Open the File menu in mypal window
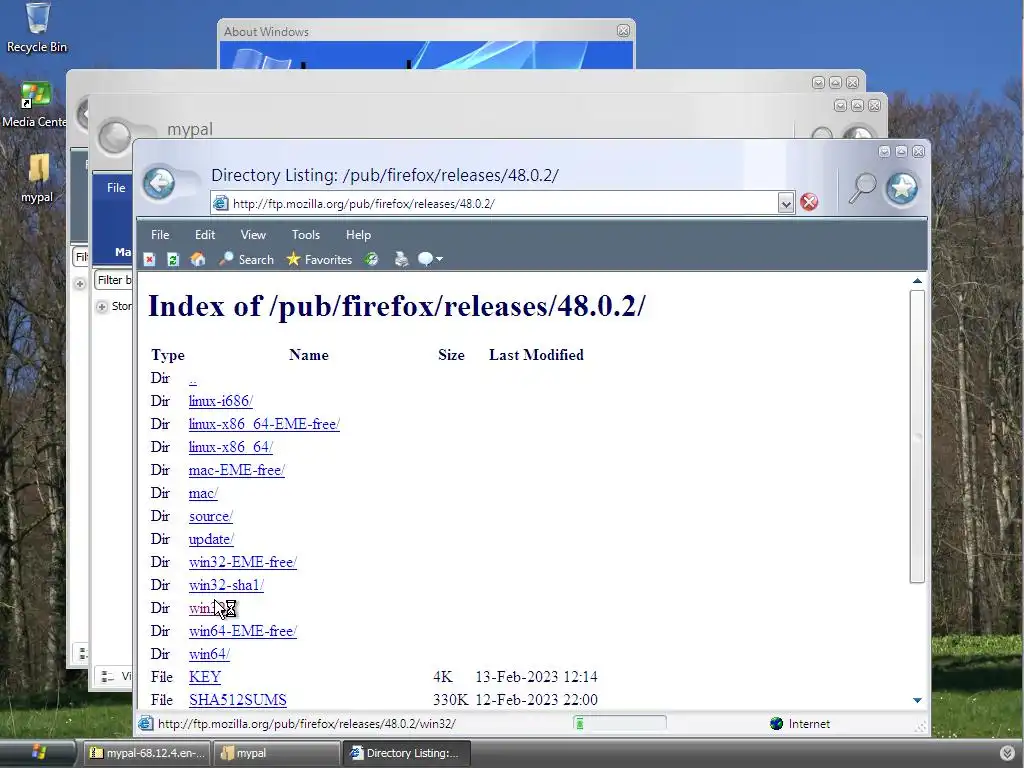This screenshot has width=1024, height=768. click(116, 187)
